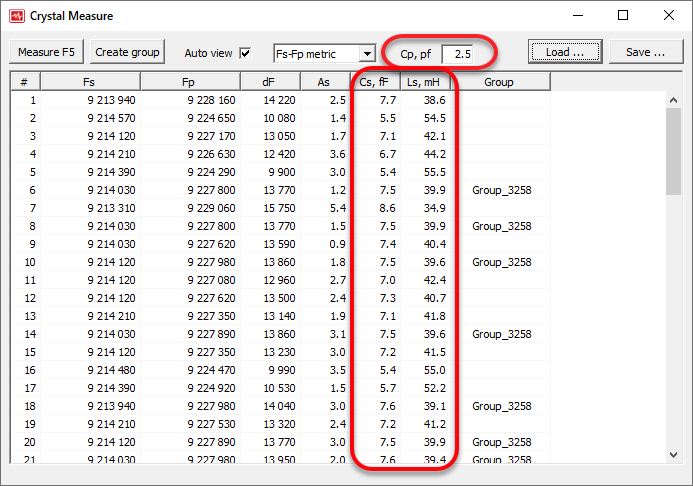Maximize the Crystal Measure window
The height and width of the screenshot is (486, 693).
point(622,16)
